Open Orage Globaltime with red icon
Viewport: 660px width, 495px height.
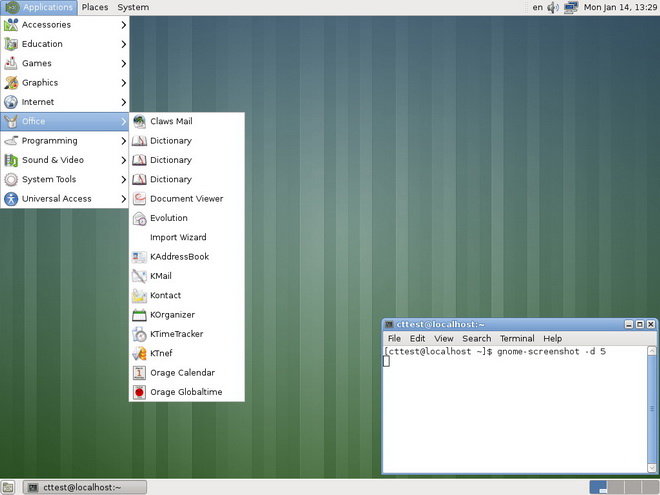pyautogui.click(x=186, y=392)
